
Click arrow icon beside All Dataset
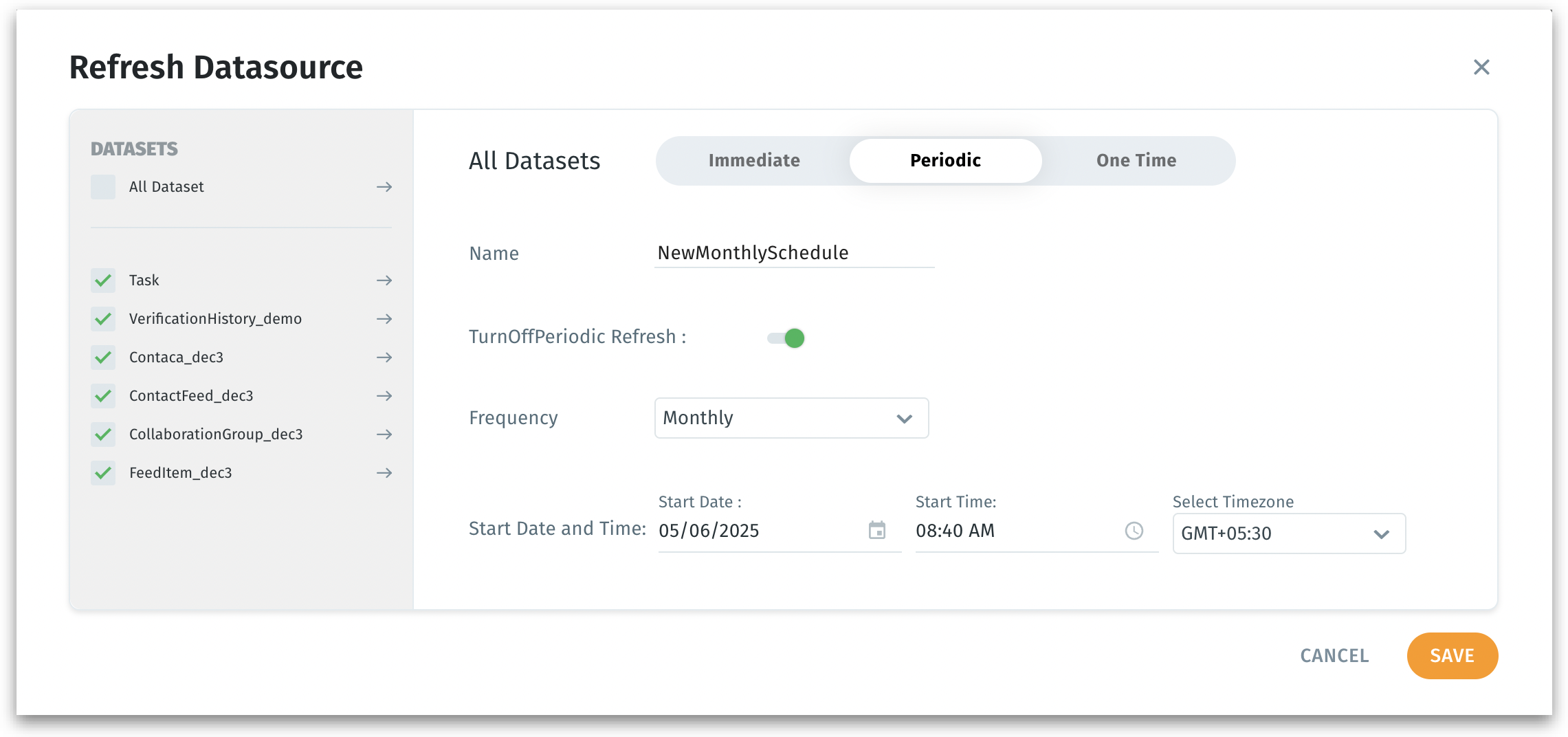tap(384, 187)
